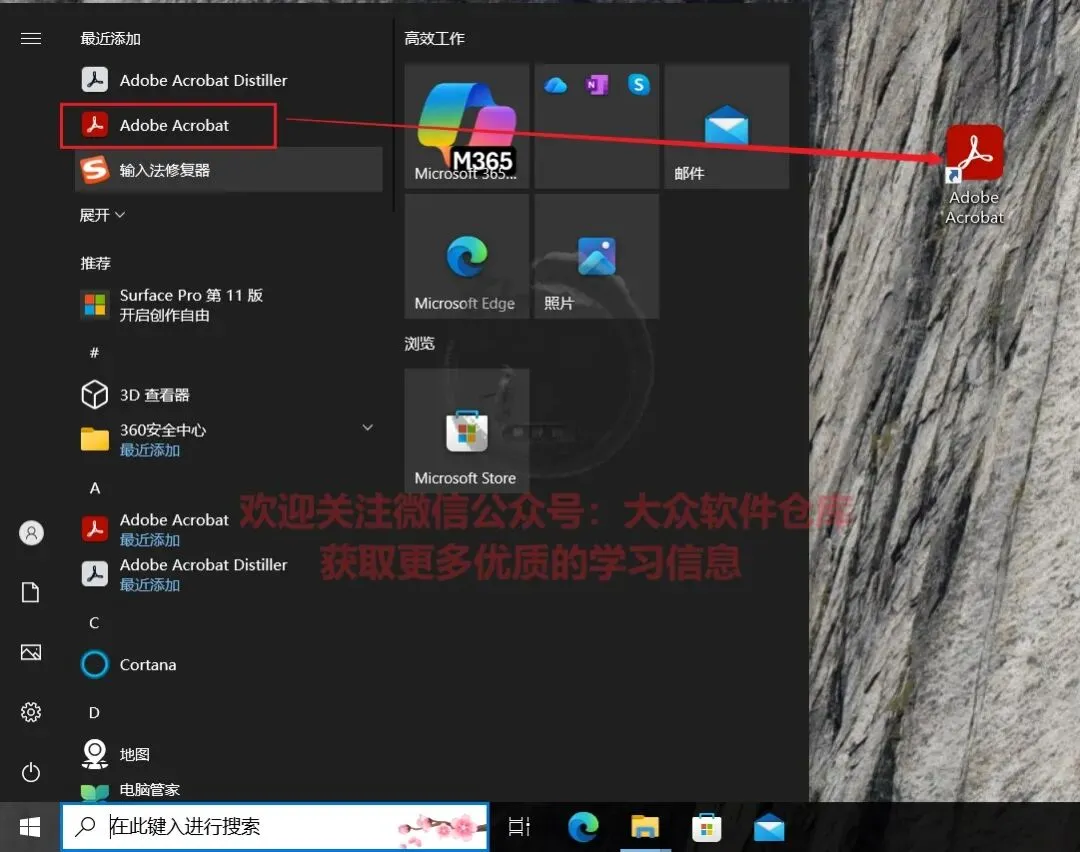Open 电脑管家 app entry
Image resolution: width=1080 pixels, height=852 pixels.
pyautogui.click(x=229, y=789)
